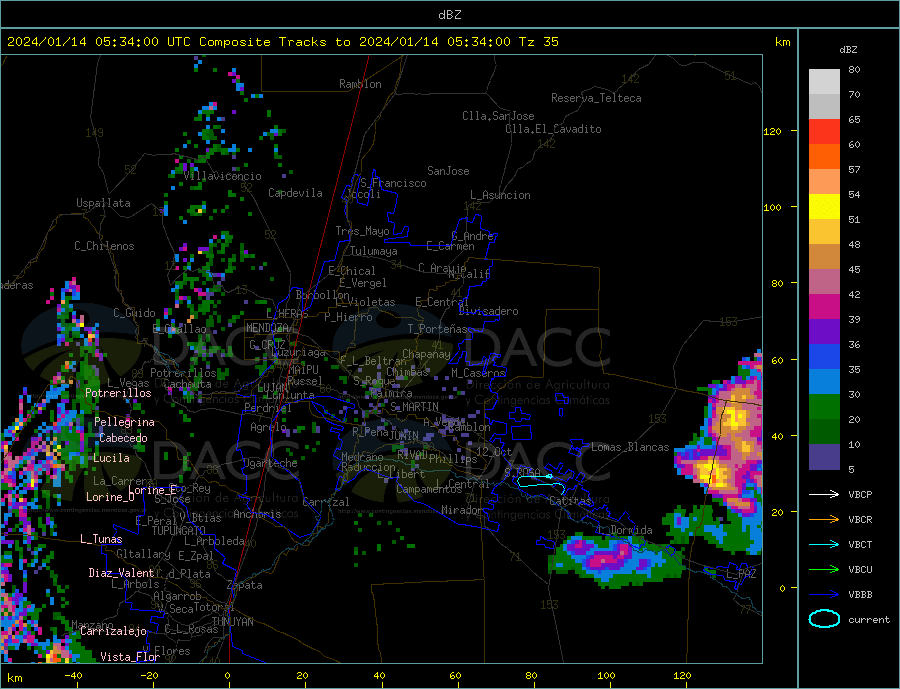This screenshot has width=900, height=689.
Task: Click the 'Divisadero' map label
Action: coord(488,311)
